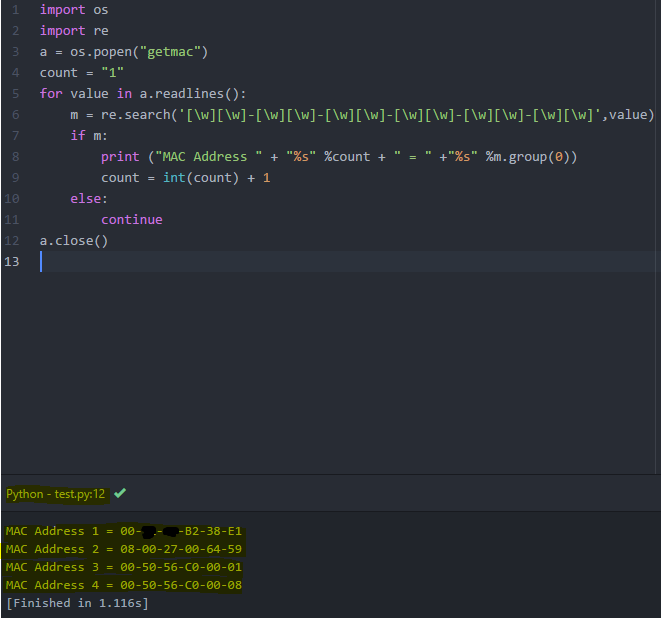Click the "[Finished in 1.116s]" message
Image resolution: width=661 pixels, height=618 pixels.
click(77, 603)
